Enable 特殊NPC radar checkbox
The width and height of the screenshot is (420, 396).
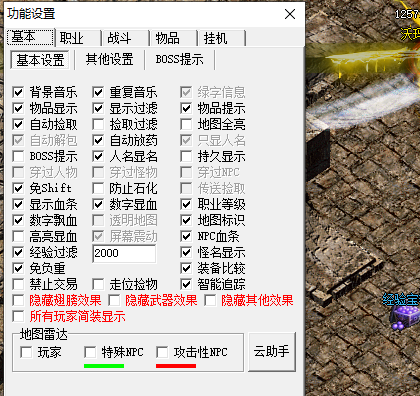click(90, 352)
